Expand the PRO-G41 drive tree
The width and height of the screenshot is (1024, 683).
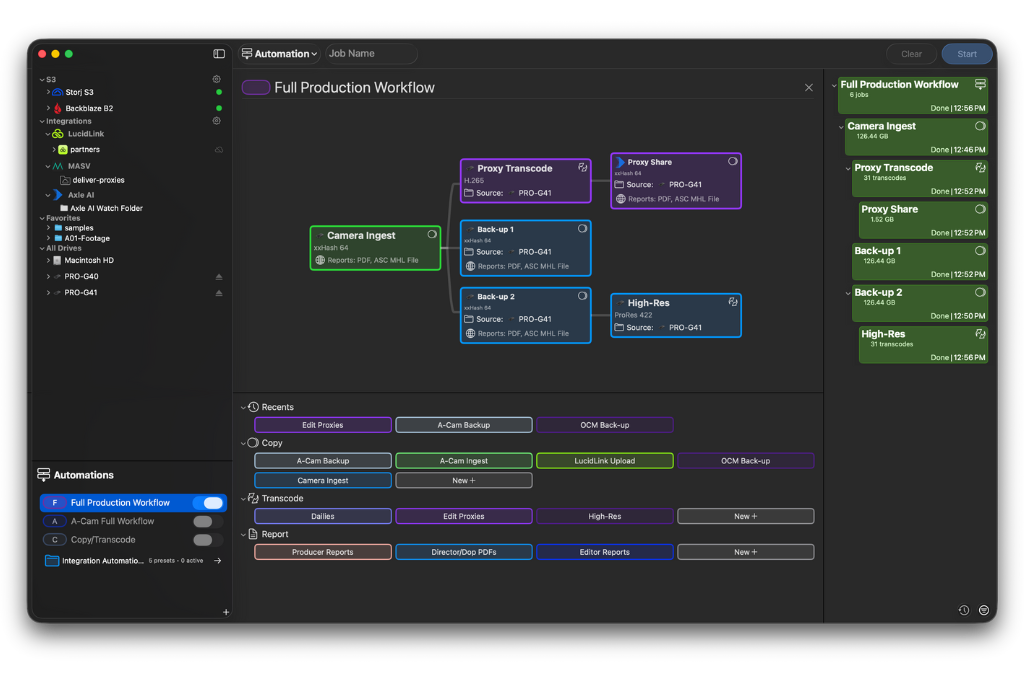48,293
